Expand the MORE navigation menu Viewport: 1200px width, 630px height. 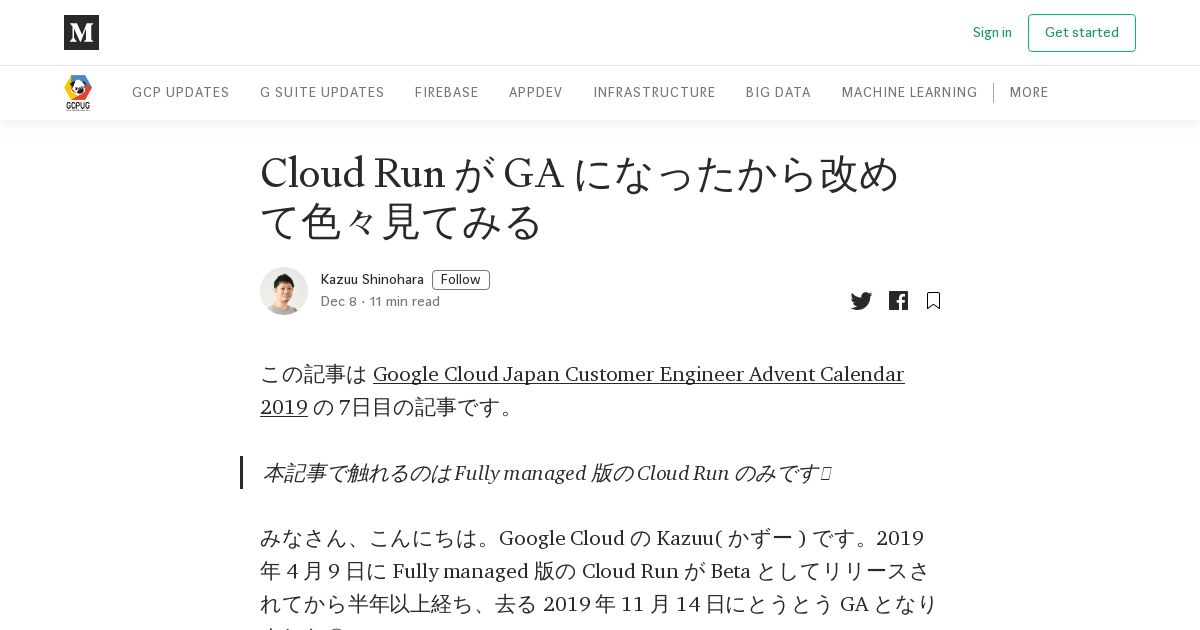point(1029,92)
